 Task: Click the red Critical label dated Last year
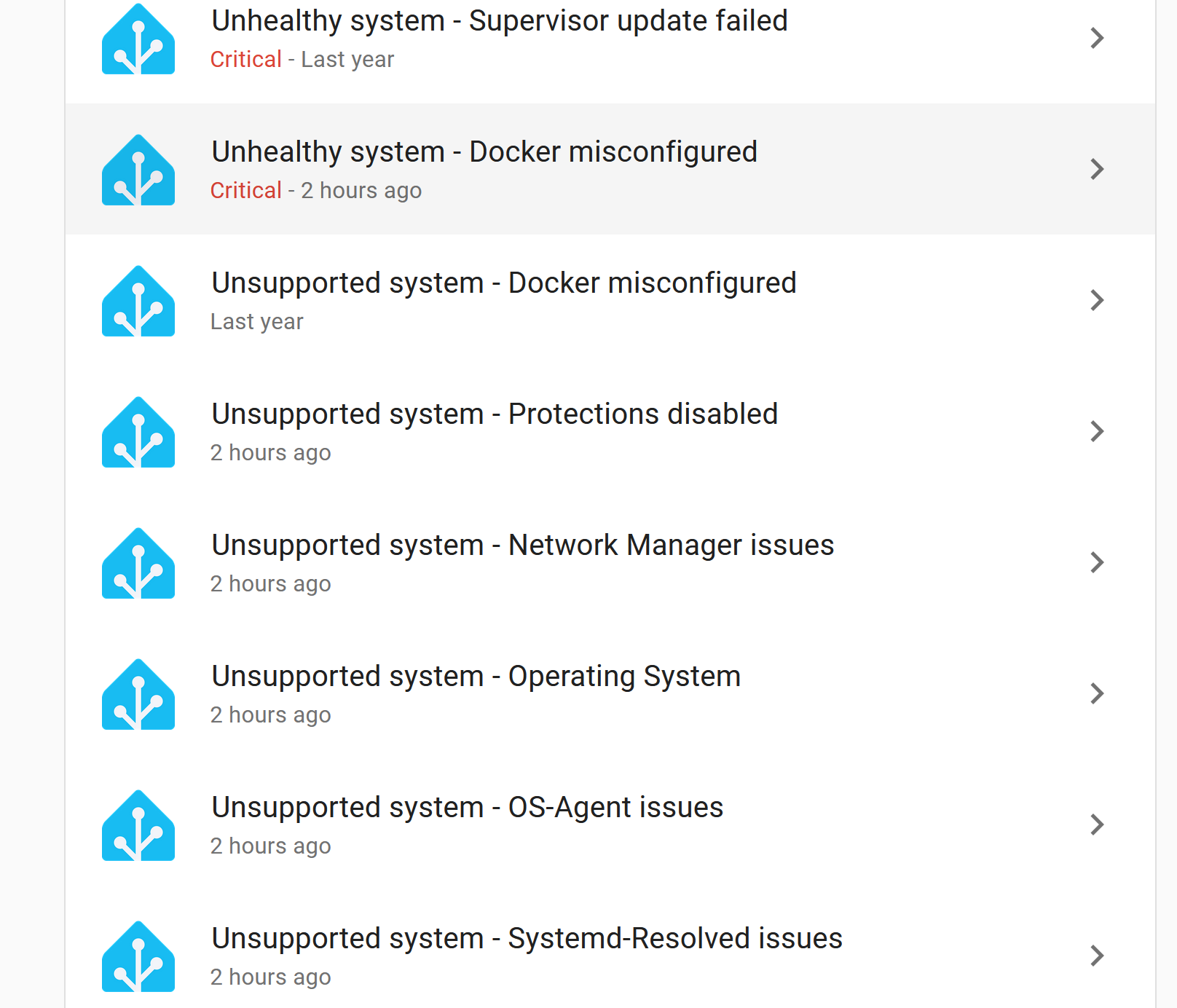[245, 60]
